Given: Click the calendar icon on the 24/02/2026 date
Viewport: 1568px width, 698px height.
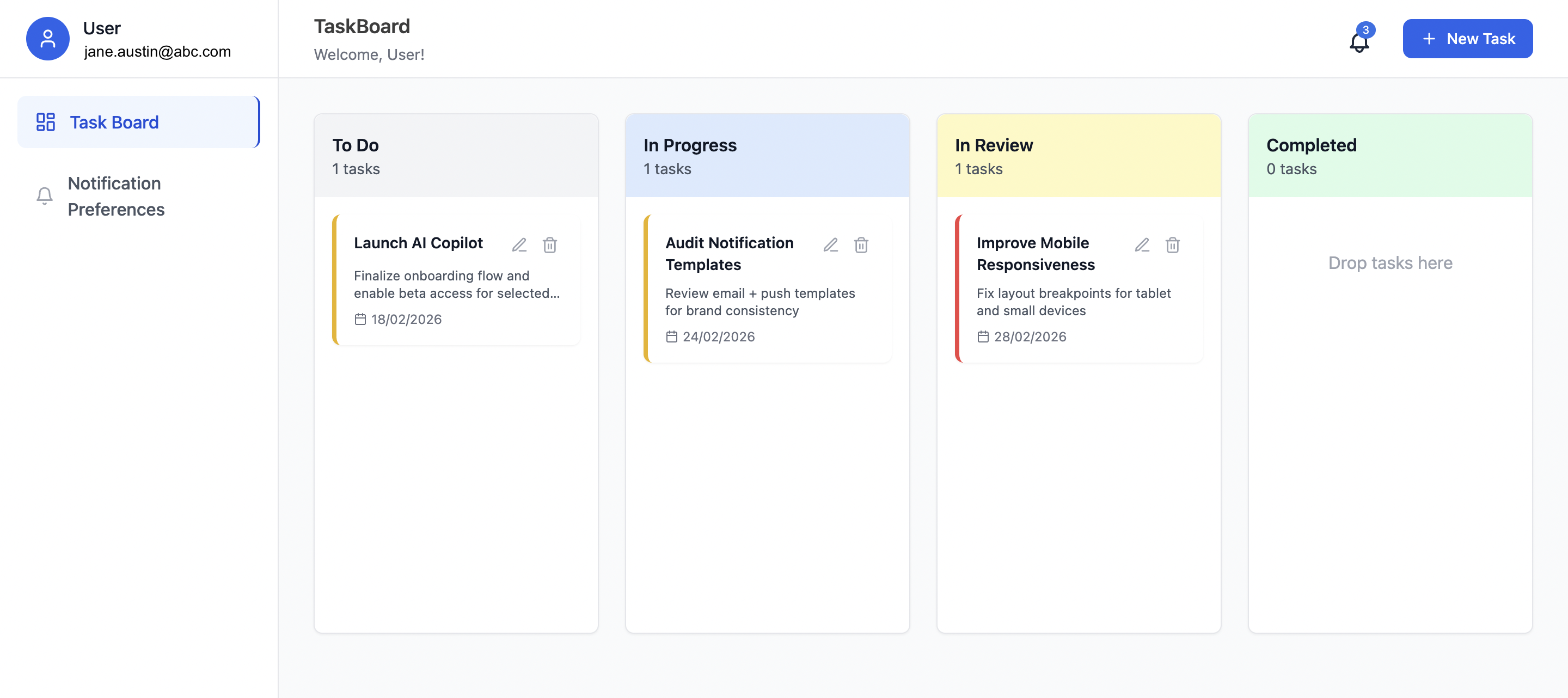Looking at the screenshot, I should point(671,336).
